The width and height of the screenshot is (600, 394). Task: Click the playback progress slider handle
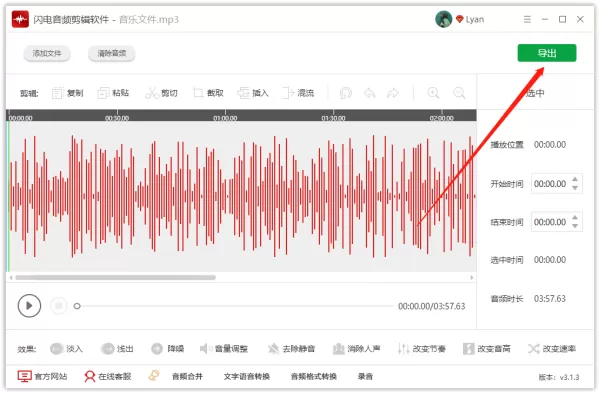pyautogui.click(x=77, y=306)
